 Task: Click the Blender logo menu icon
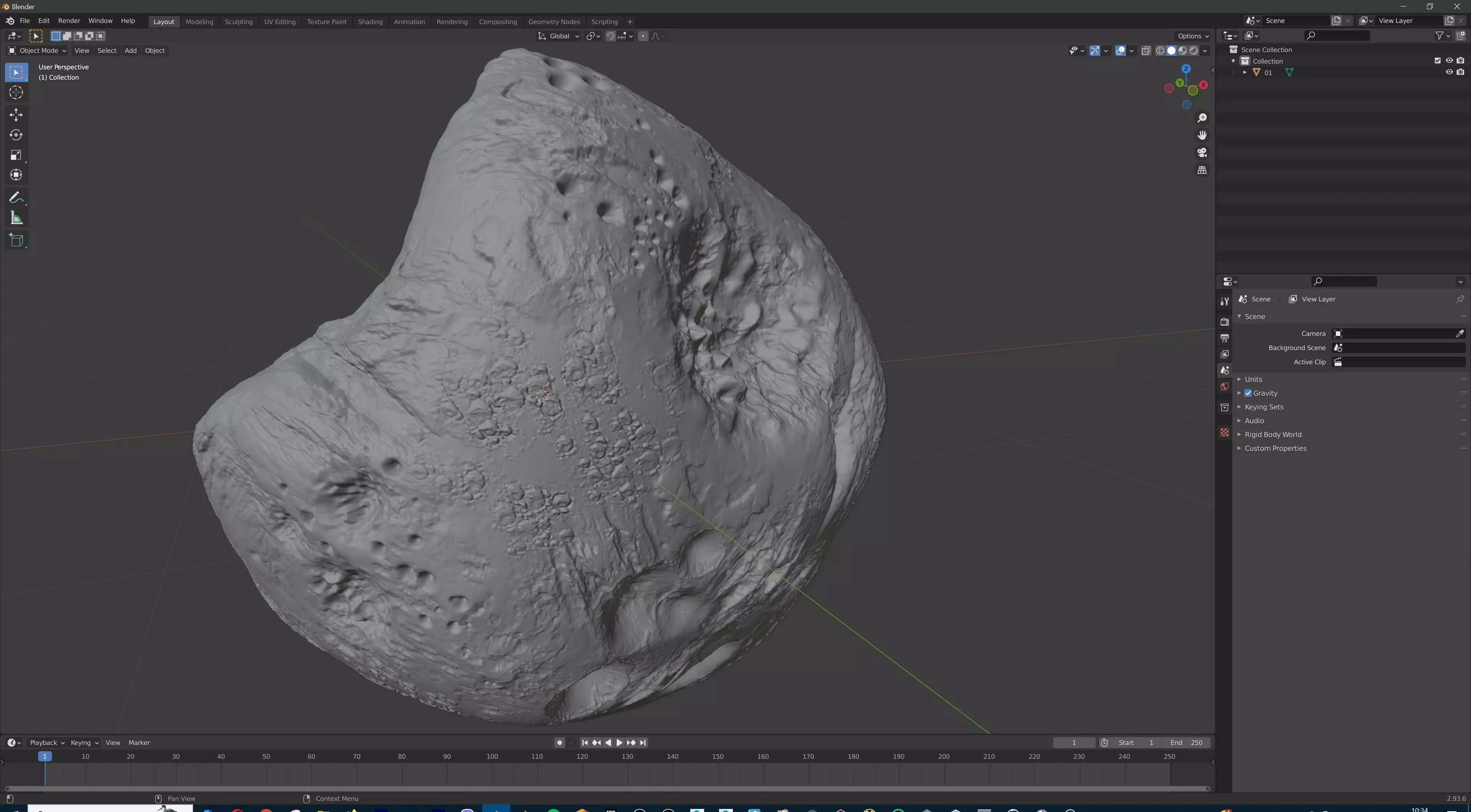coord(10,21)
